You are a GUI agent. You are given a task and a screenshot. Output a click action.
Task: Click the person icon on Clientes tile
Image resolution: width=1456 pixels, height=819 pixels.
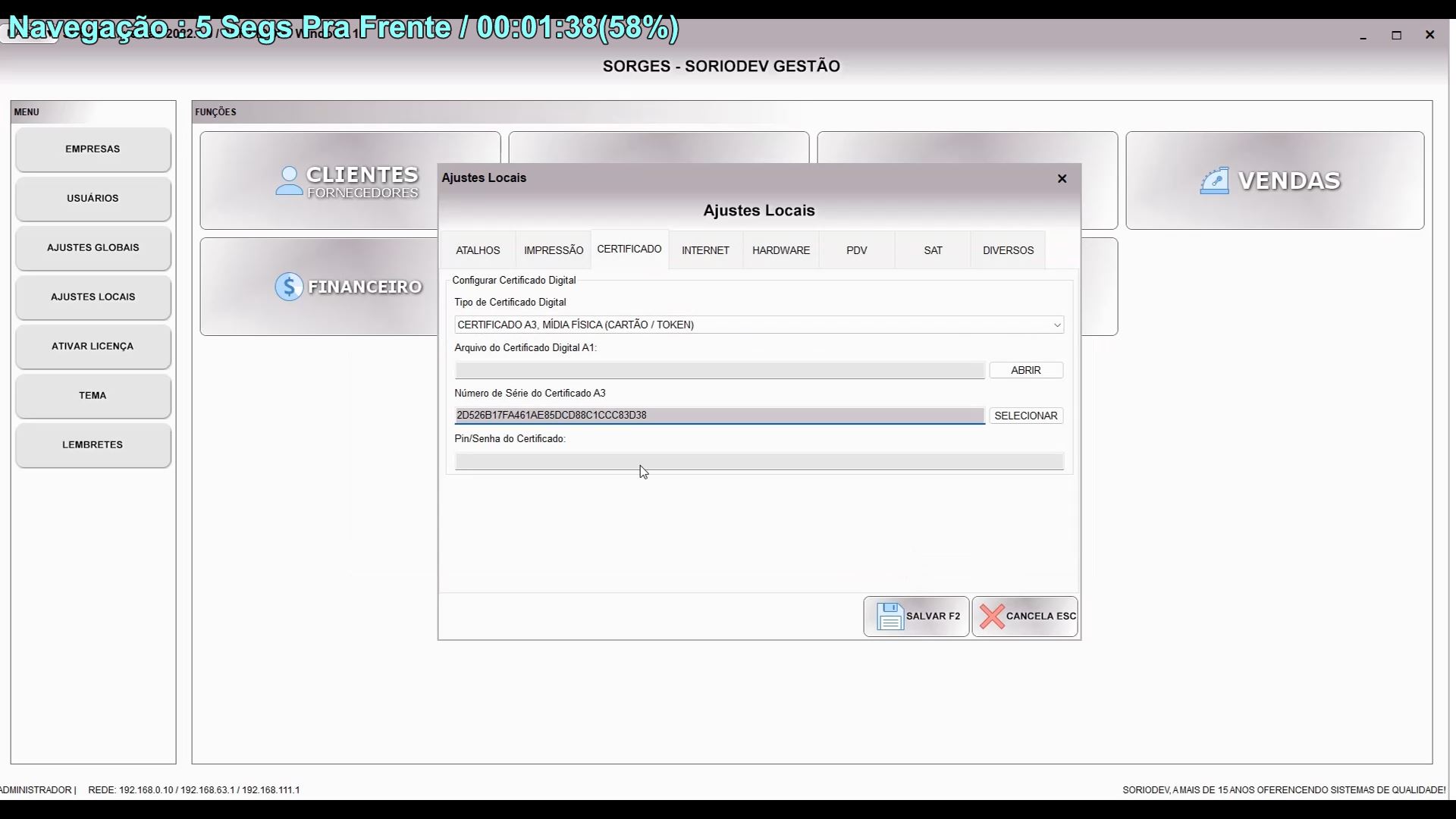coord(289,181)
